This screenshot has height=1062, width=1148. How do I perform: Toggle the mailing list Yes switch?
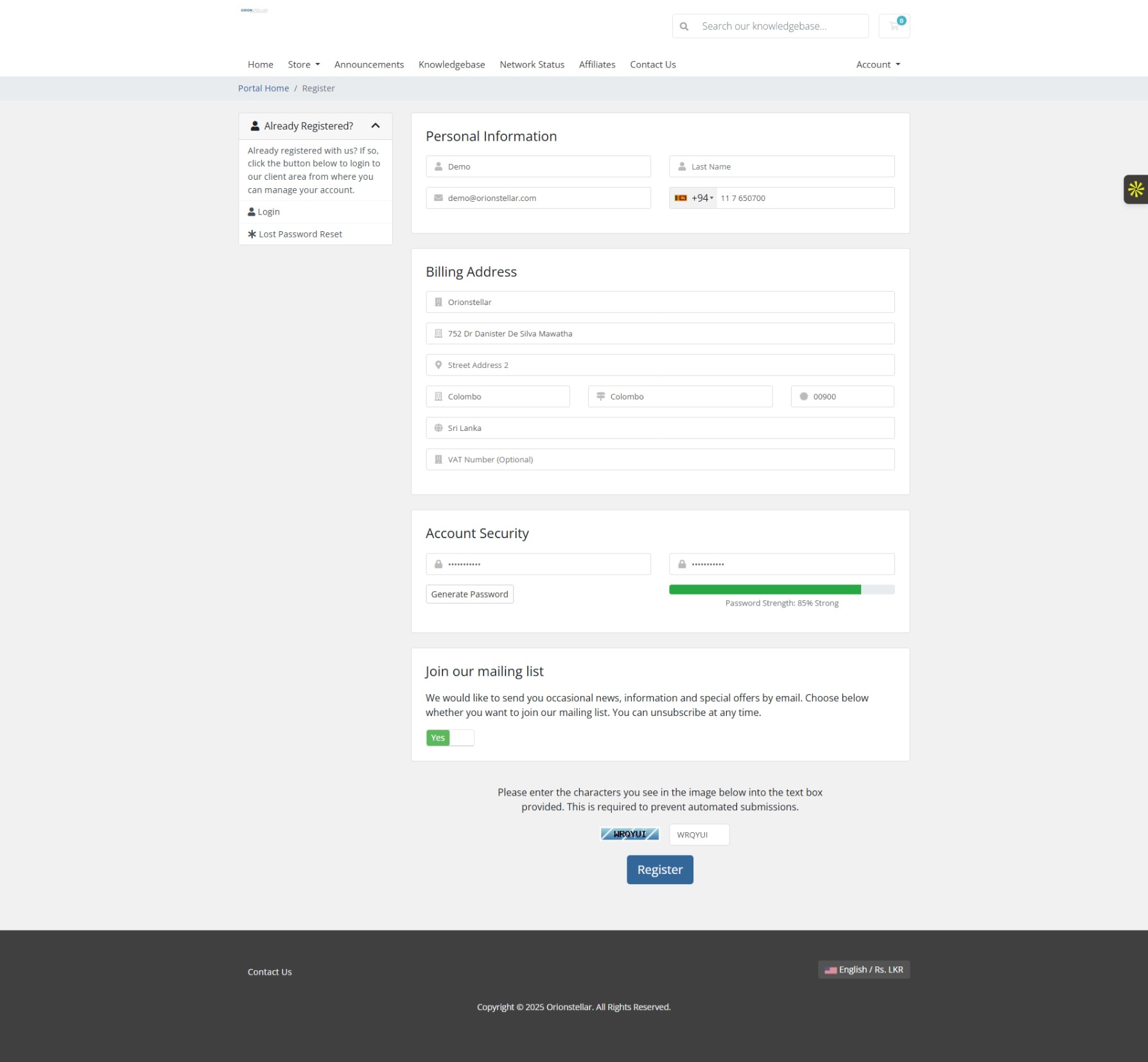(449, 738)
